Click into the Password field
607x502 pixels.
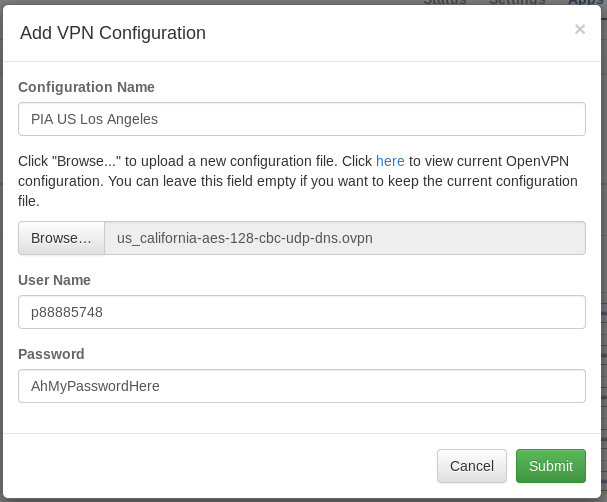pyautogui.click(x=301, y=386)
